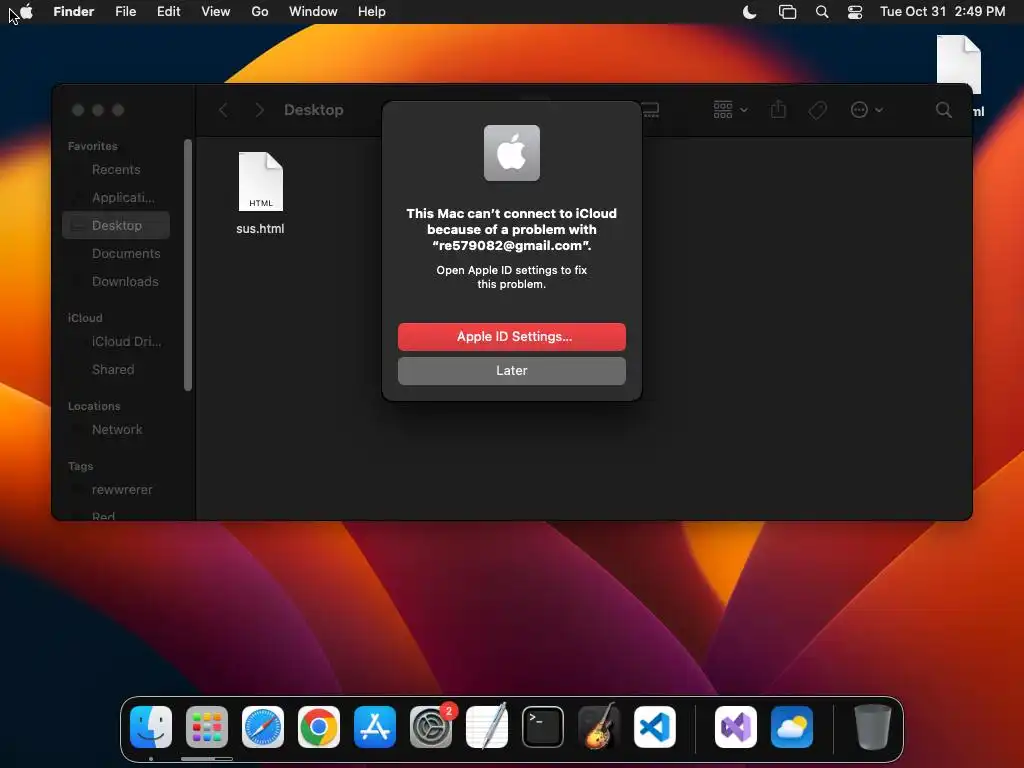The image size is (1024, 768).
Task: Click the Apple ID Settings button
Action: 511,337
